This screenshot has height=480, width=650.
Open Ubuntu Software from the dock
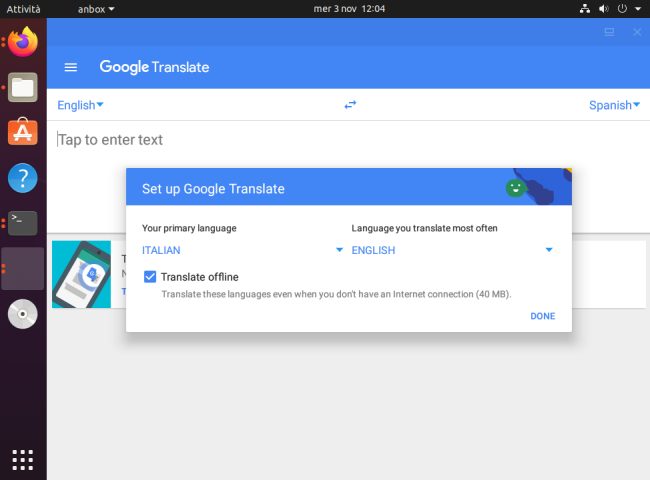click(x=23, y=133)
